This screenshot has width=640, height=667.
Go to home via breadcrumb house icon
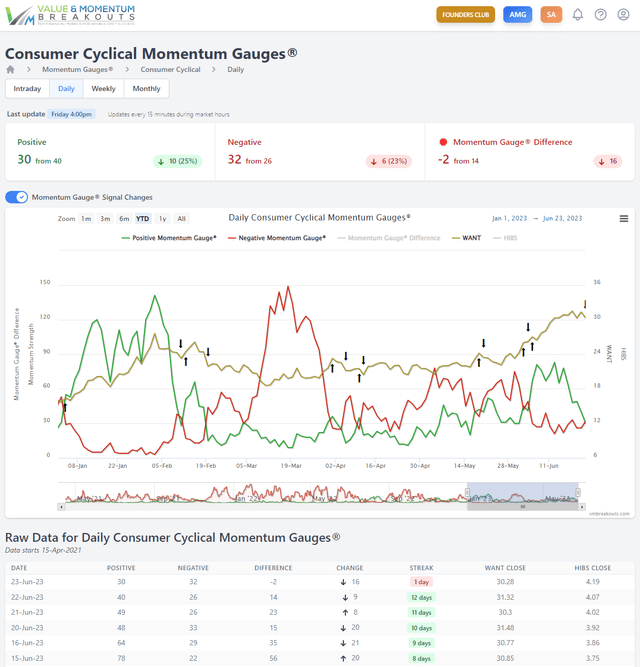click(11, 69)
